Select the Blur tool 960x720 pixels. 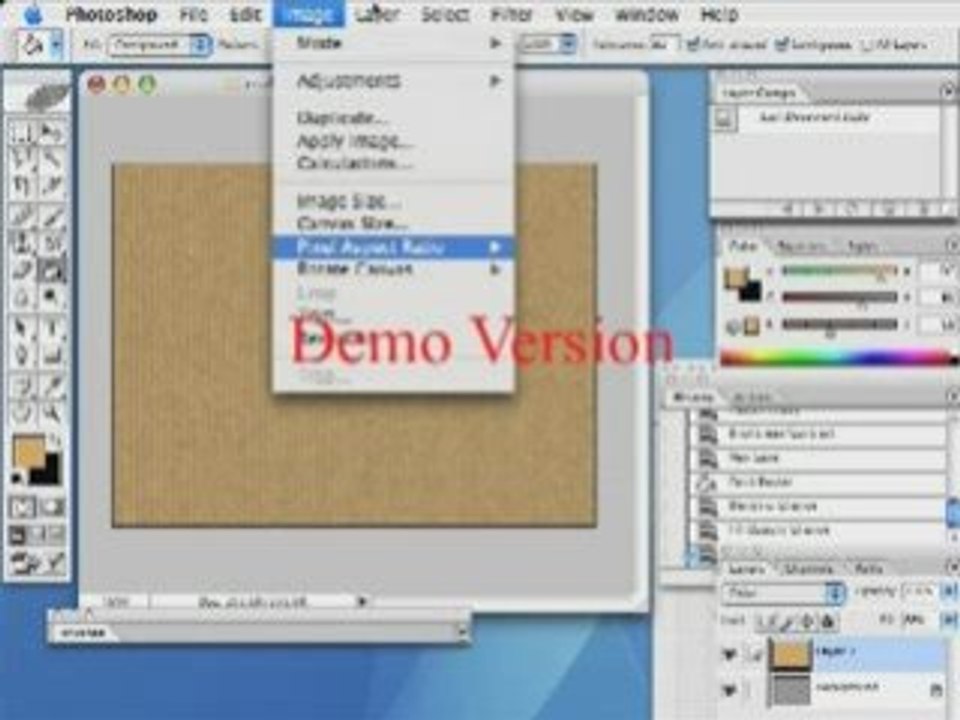click(x=22, y=298)
